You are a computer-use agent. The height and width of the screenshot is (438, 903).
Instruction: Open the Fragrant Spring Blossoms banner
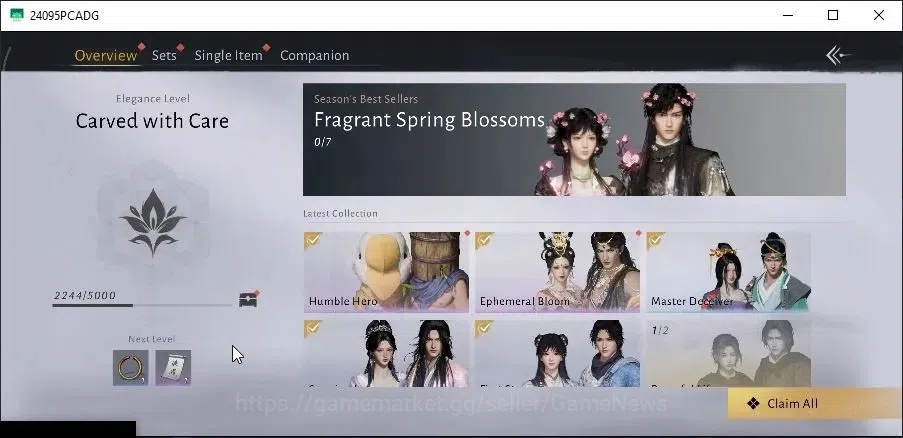[574, 139]
